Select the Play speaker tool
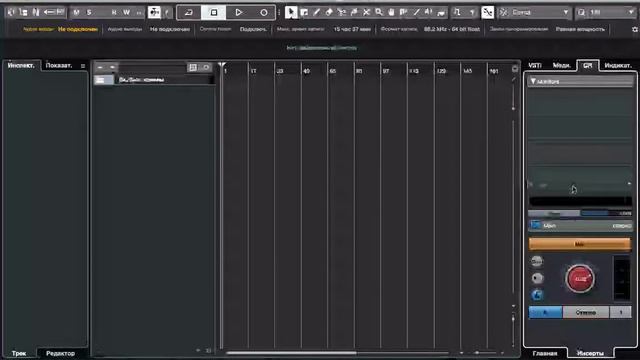This screenshot has height=360, width=640. tap(429, 13)
